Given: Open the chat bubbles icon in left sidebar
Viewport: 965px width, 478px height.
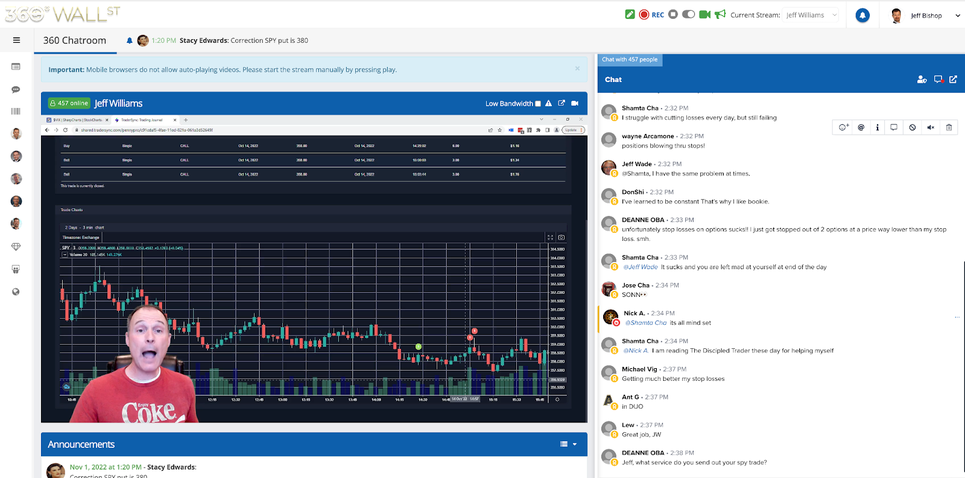Looking at the screenshot, I should point(16,89).
